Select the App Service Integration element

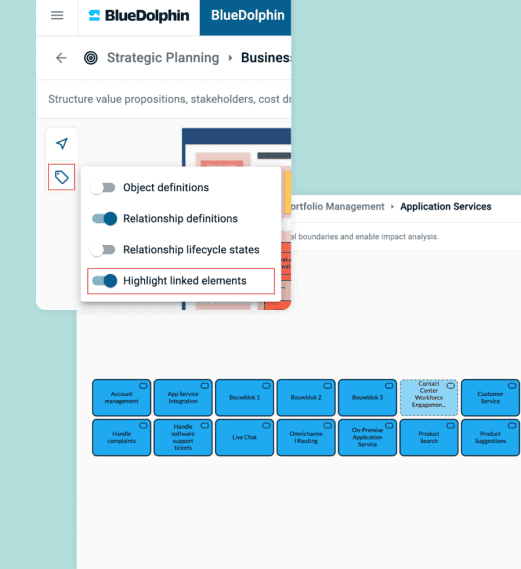point(183,397)
